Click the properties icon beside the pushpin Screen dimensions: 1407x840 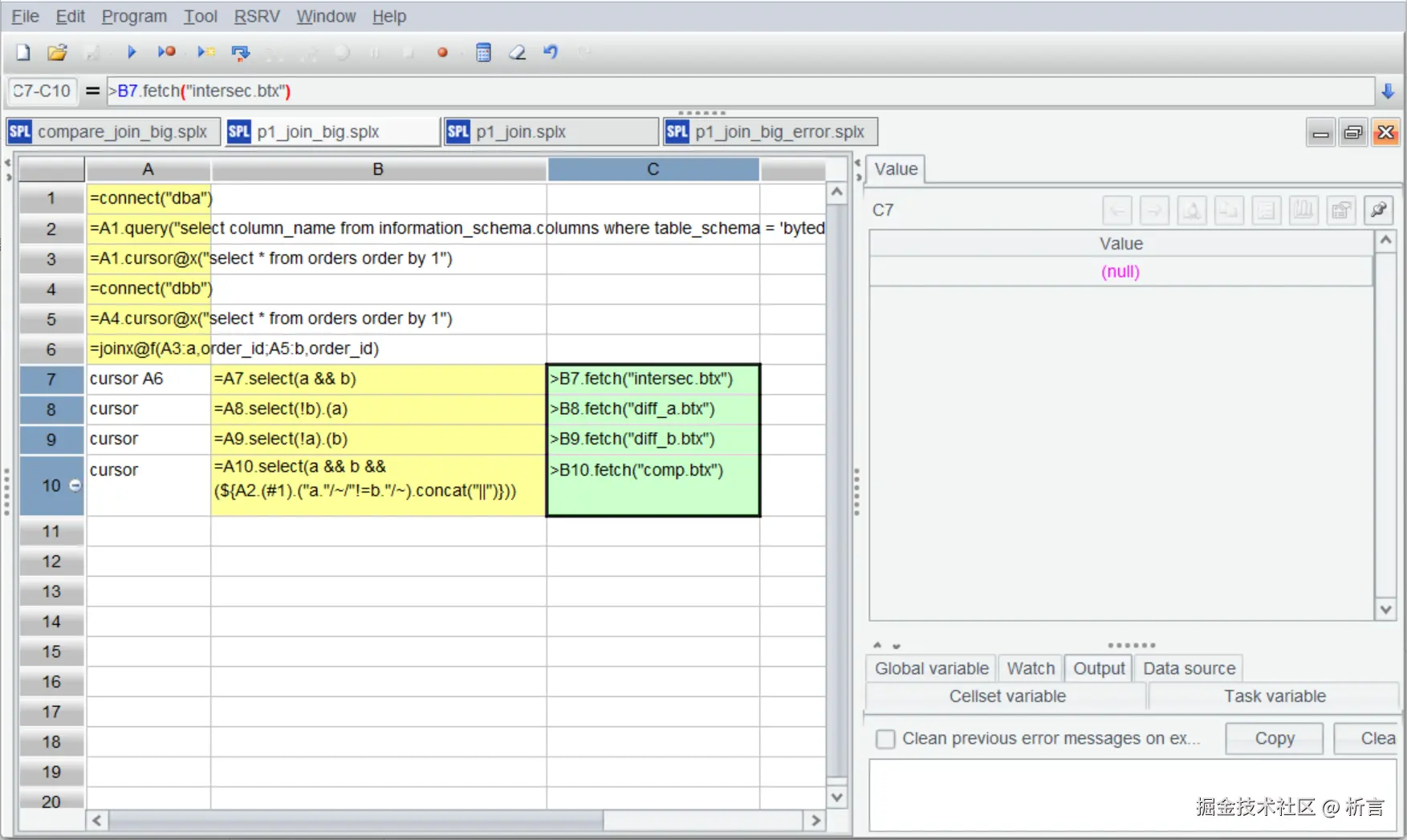1341,210
